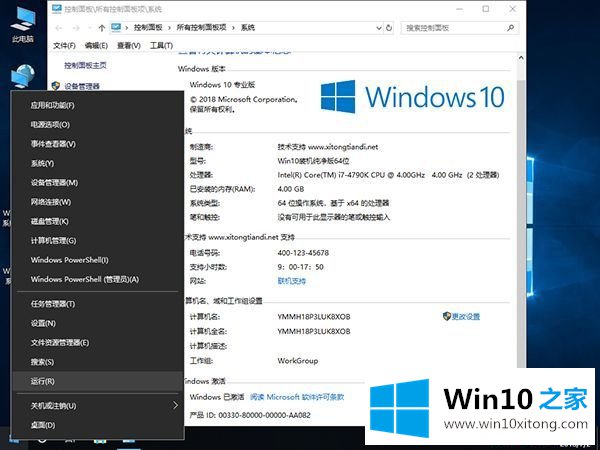Open the 工具(T) menu
Viewport: 600px width, 450px height.
click(x=161, y=46)
